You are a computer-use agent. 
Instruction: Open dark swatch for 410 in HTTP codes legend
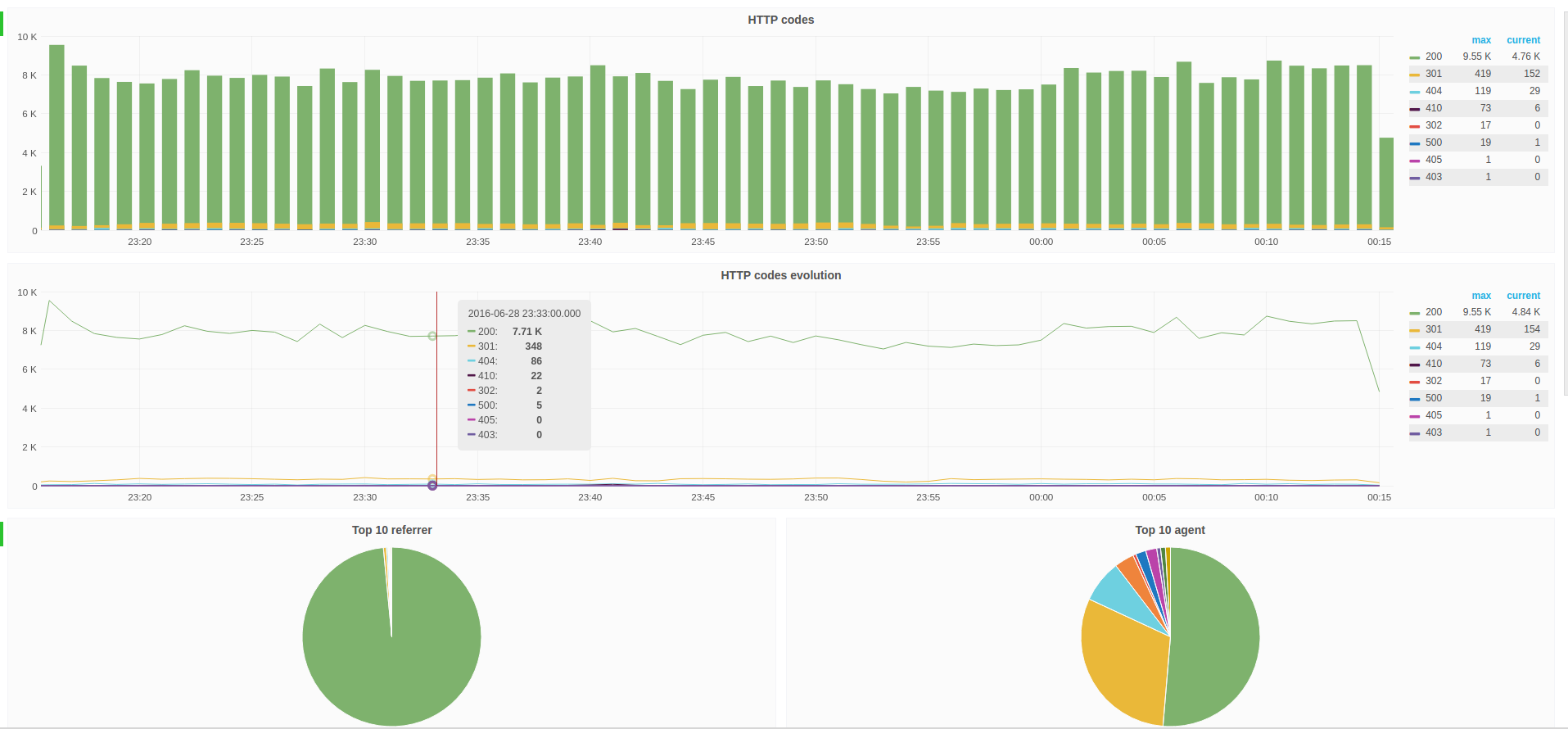coord(1414,109)
